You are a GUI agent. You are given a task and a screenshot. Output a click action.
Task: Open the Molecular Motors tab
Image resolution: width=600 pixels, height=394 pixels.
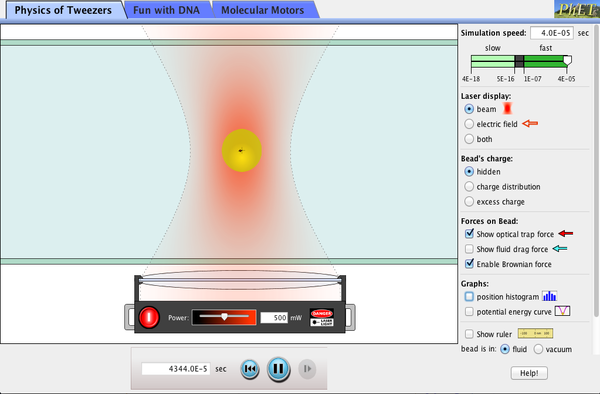pyautogui.click(x=262, y=10)
